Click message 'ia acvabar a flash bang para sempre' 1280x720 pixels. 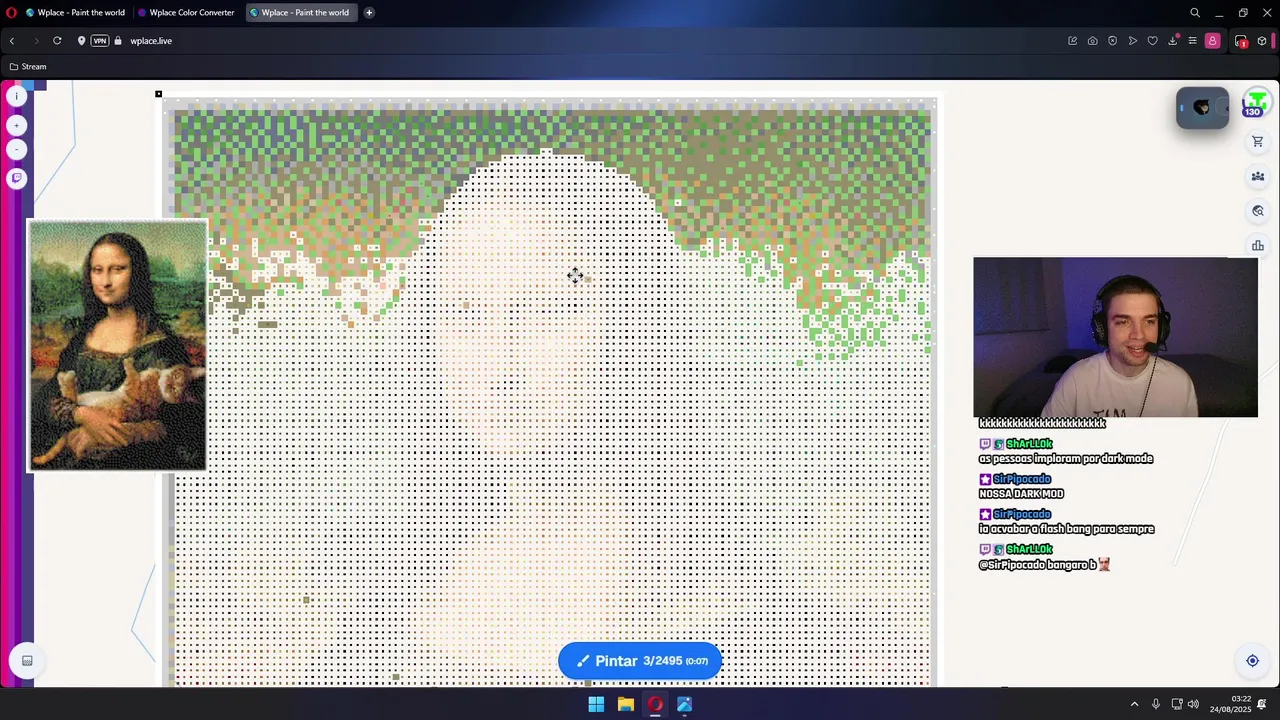click(x=1067, y=529)
